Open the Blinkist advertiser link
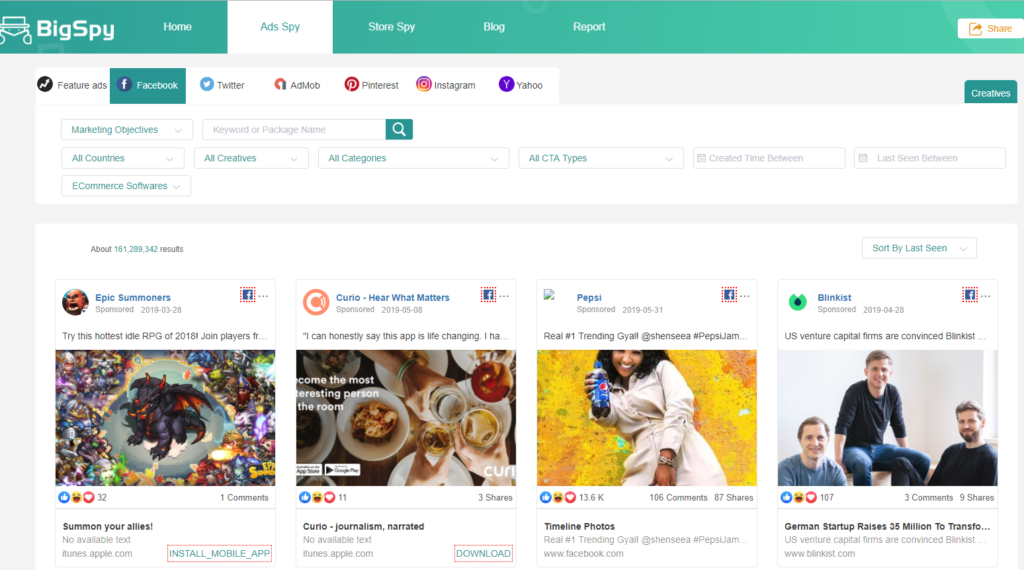The width and height of the screenshot is (1024, 570). pyautogui.click(x=834, y=298)
